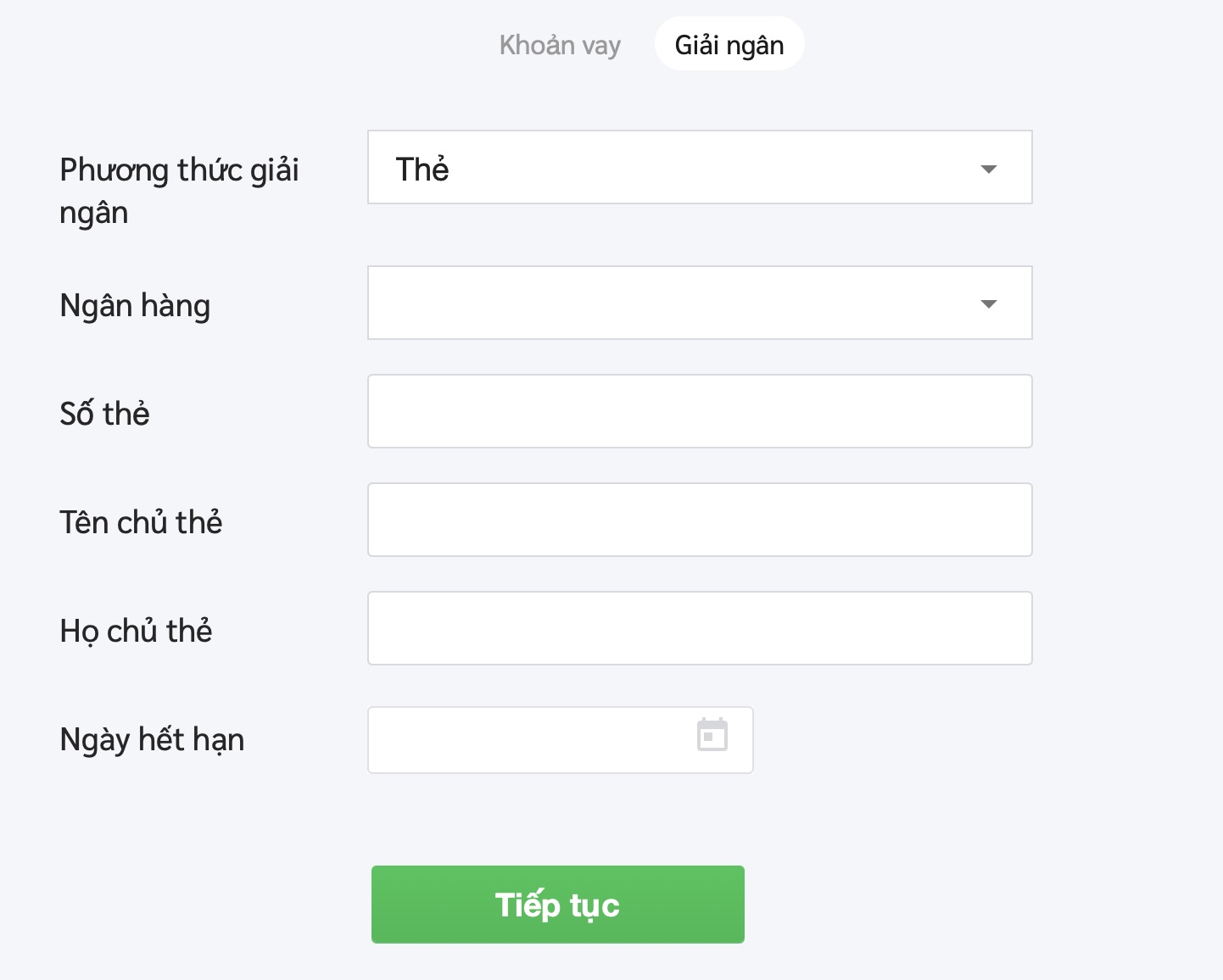Click the Ngân hàng dropdown arrow

(988, 303)
